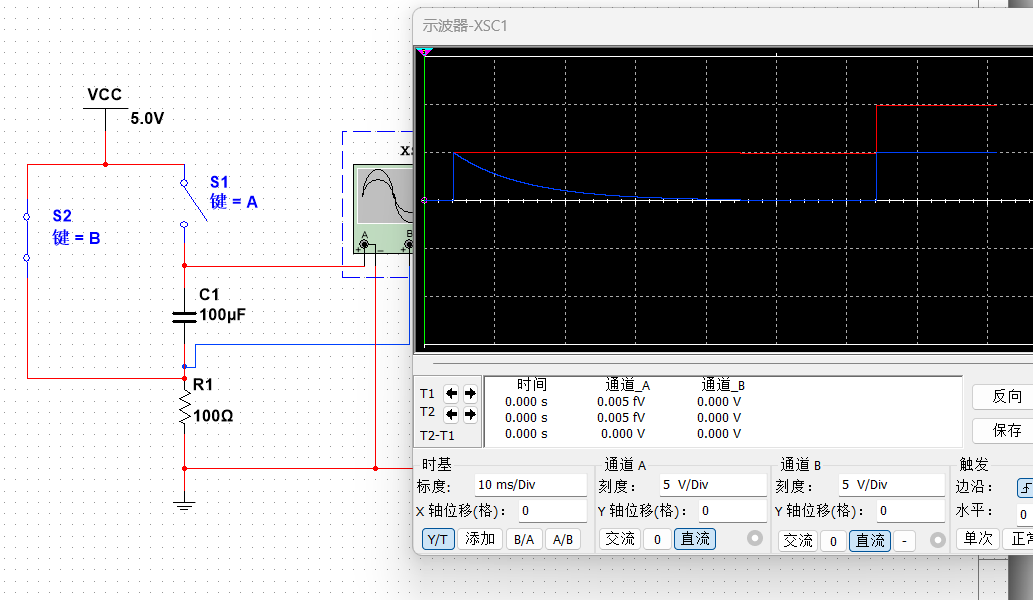Viewport: 1033px width, 600px height.
Task: Click the '键 = A' key label
Action: point(234,202)
